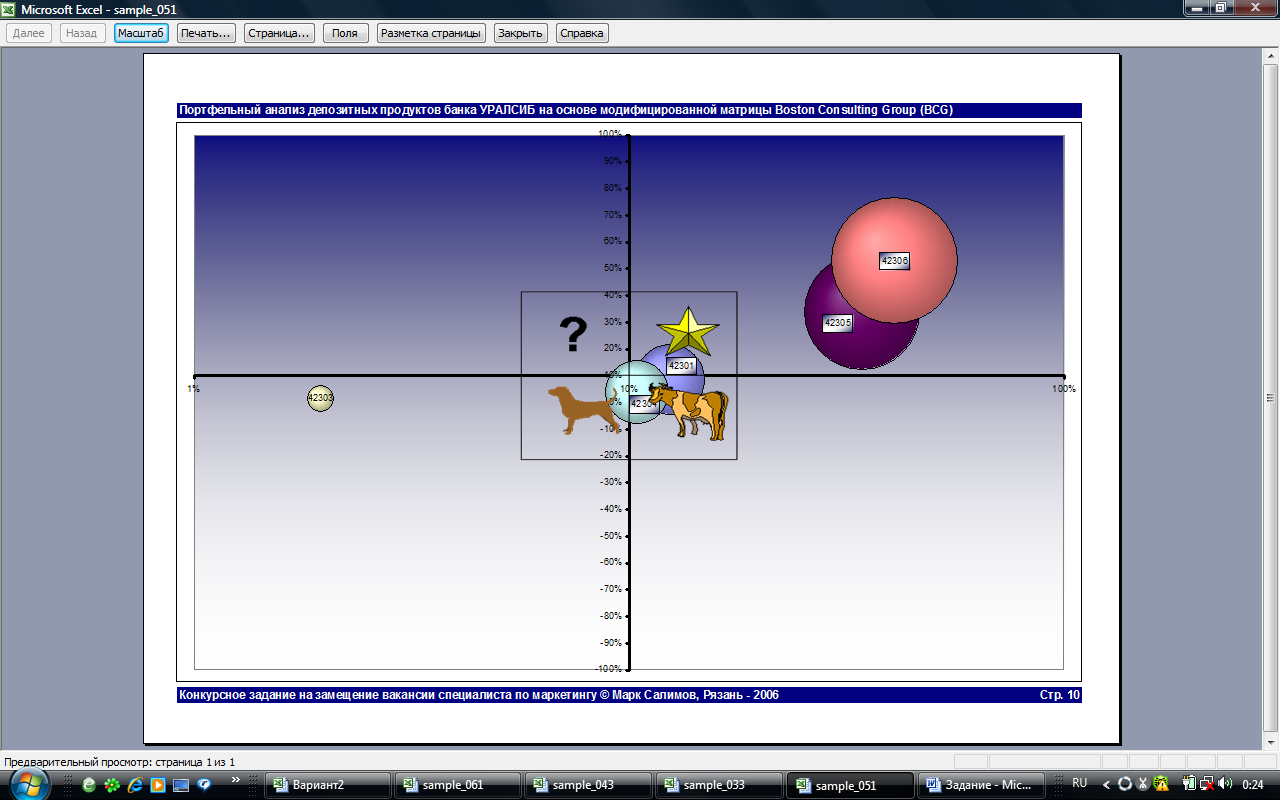Click the vertical scrollbar down arrow
Viewport: 1280px width, 800px height.
click(x=1271, y=745)
